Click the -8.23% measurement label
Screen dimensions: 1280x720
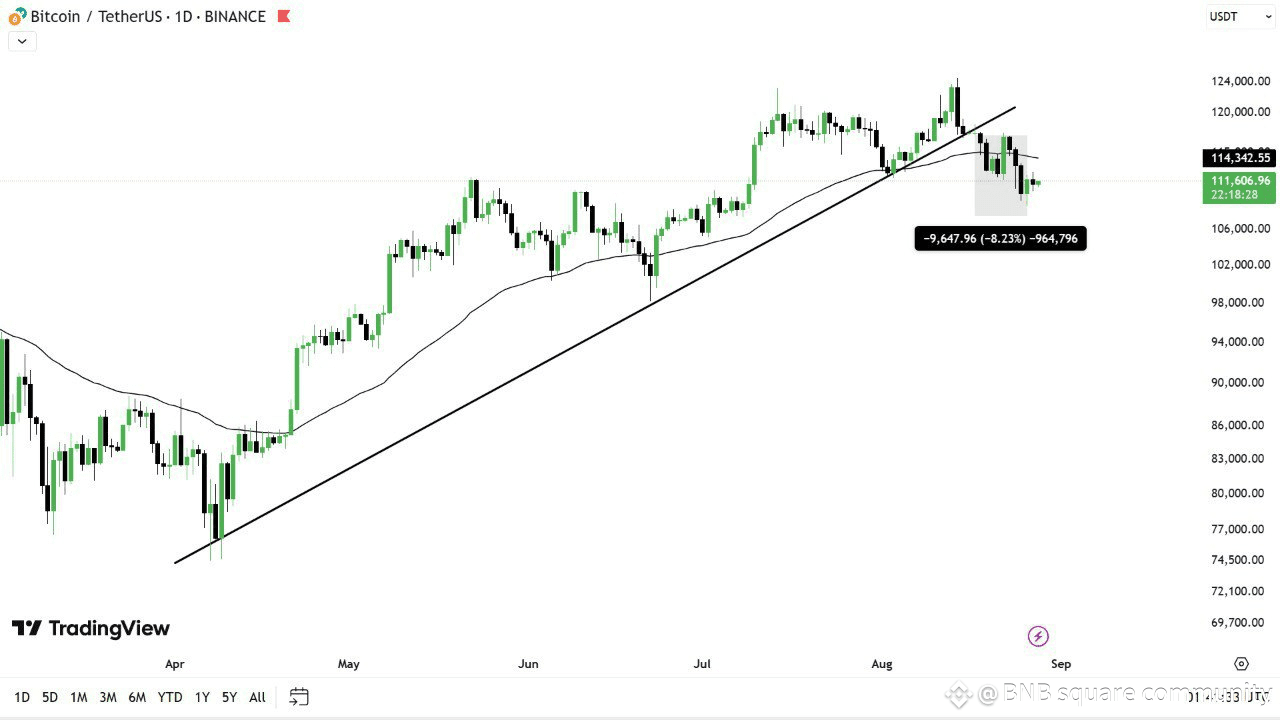[1000, 238]
